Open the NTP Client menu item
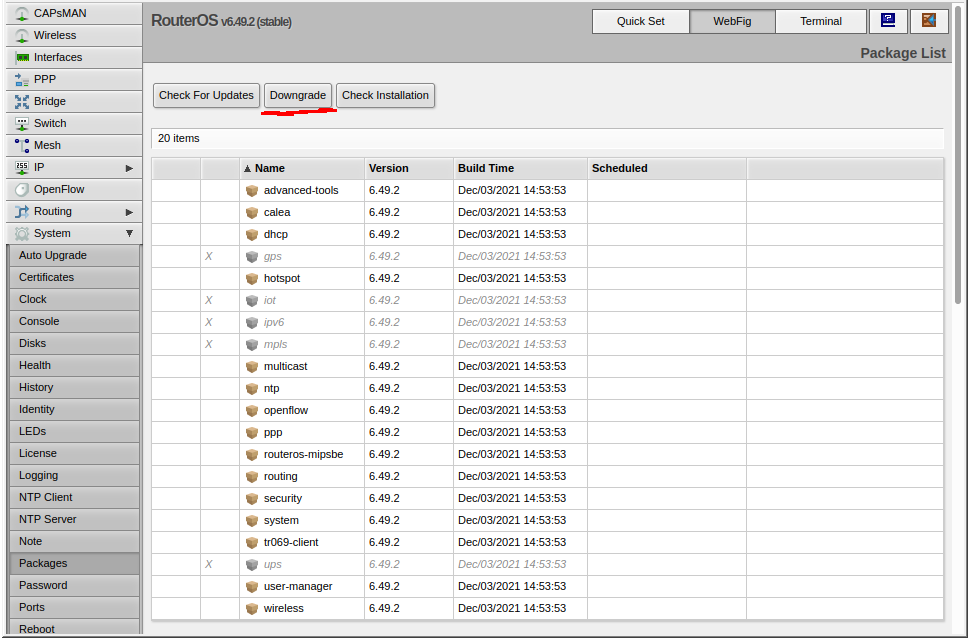Image resolution: width=968 pixels, height=638 pixels. click(75, 498)
